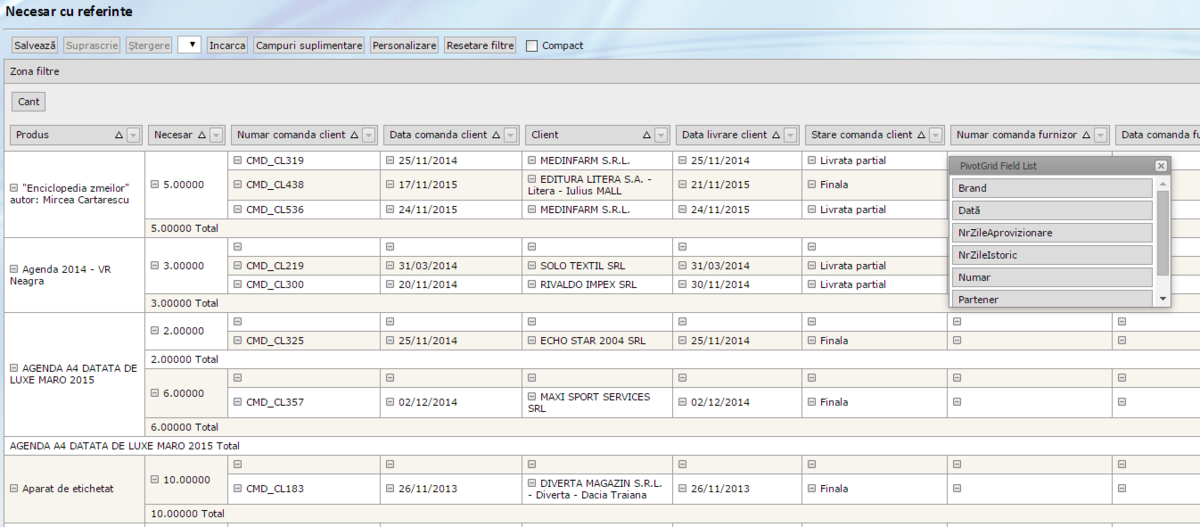Close the PivotGrid Field List panel
The width and height of the screenshot is (1200, 527).
1160,166
